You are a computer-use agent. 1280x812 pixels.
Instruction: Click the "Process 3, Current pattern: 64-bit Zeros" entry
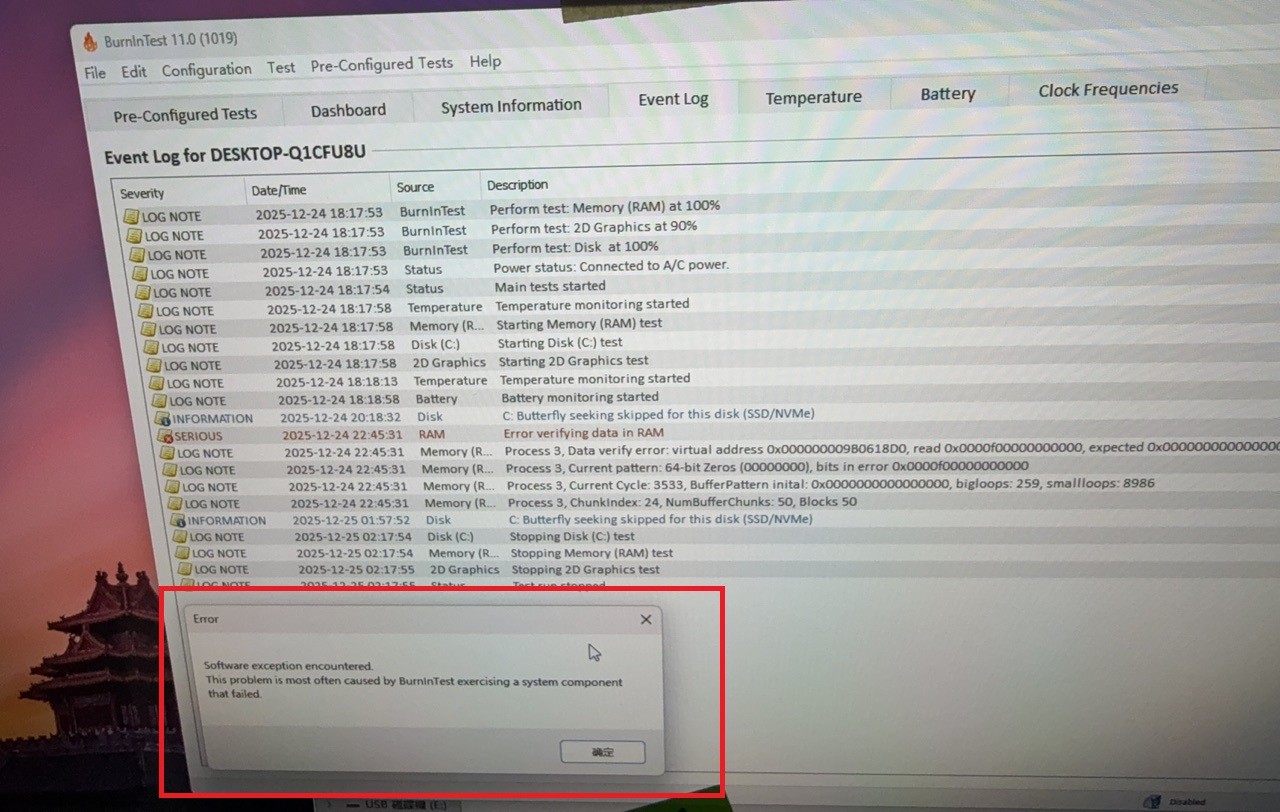[767, 466]
